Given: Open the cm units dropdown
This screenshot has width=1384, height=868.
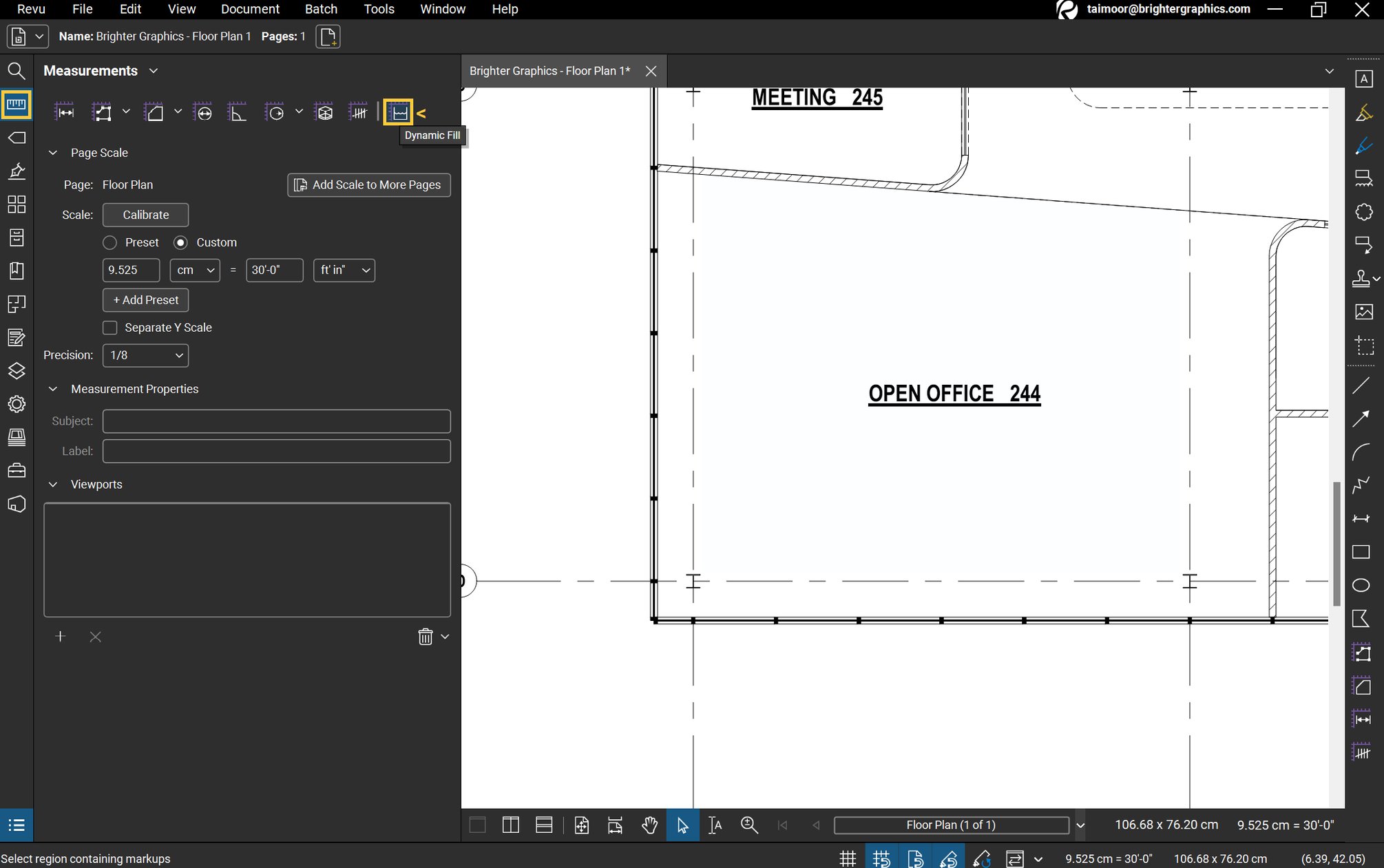Looking at the screenshot, I should click(x=195, y=270).
